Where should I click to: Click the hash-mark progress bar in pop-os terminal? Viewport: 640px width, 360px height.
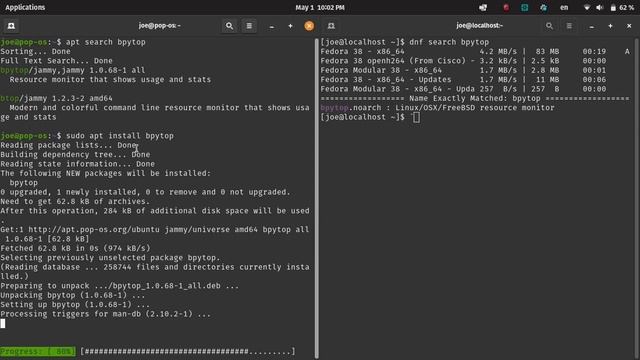tap(188, 351)
